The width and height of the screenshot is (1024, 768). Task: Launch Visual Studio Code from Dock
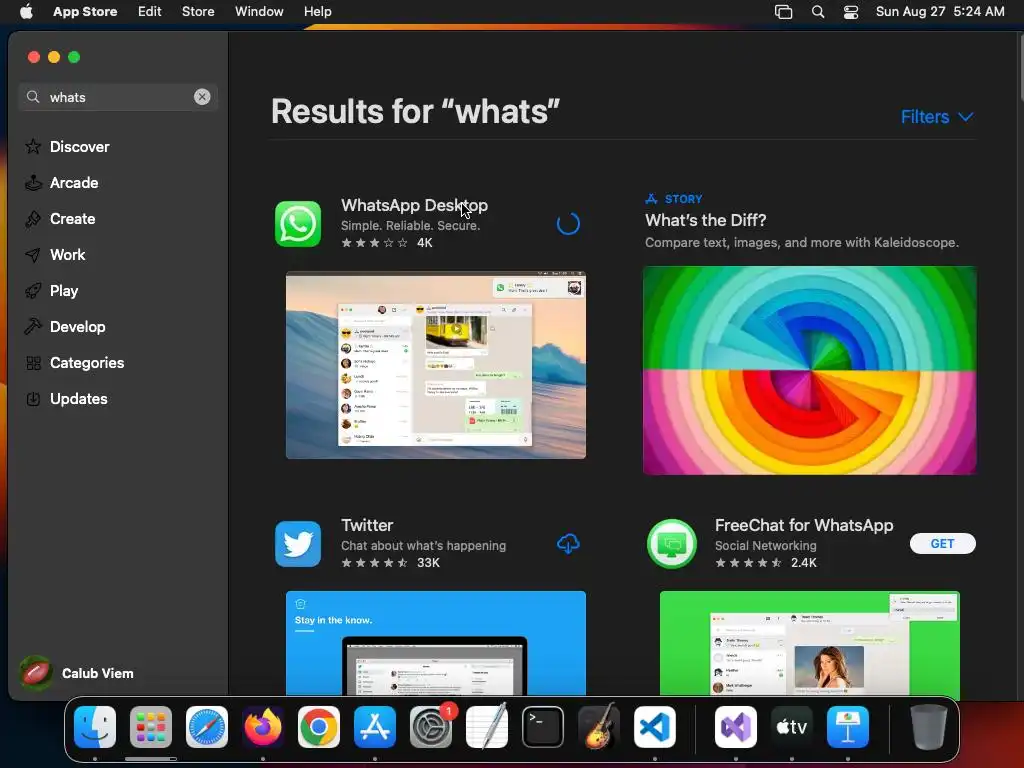pos(654,727)
